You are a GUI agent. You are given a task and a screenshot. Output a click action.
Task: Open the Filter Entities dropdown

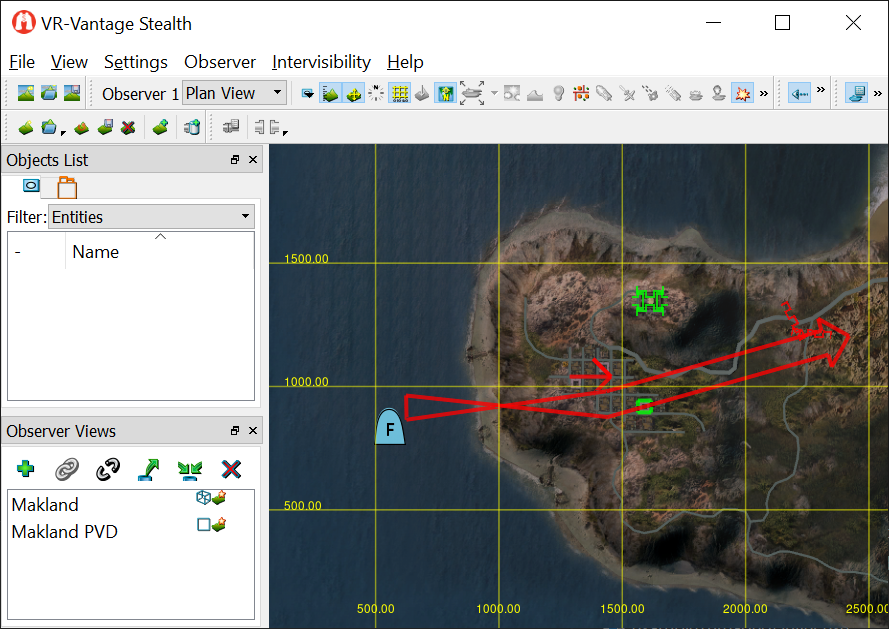pos(151,217)
